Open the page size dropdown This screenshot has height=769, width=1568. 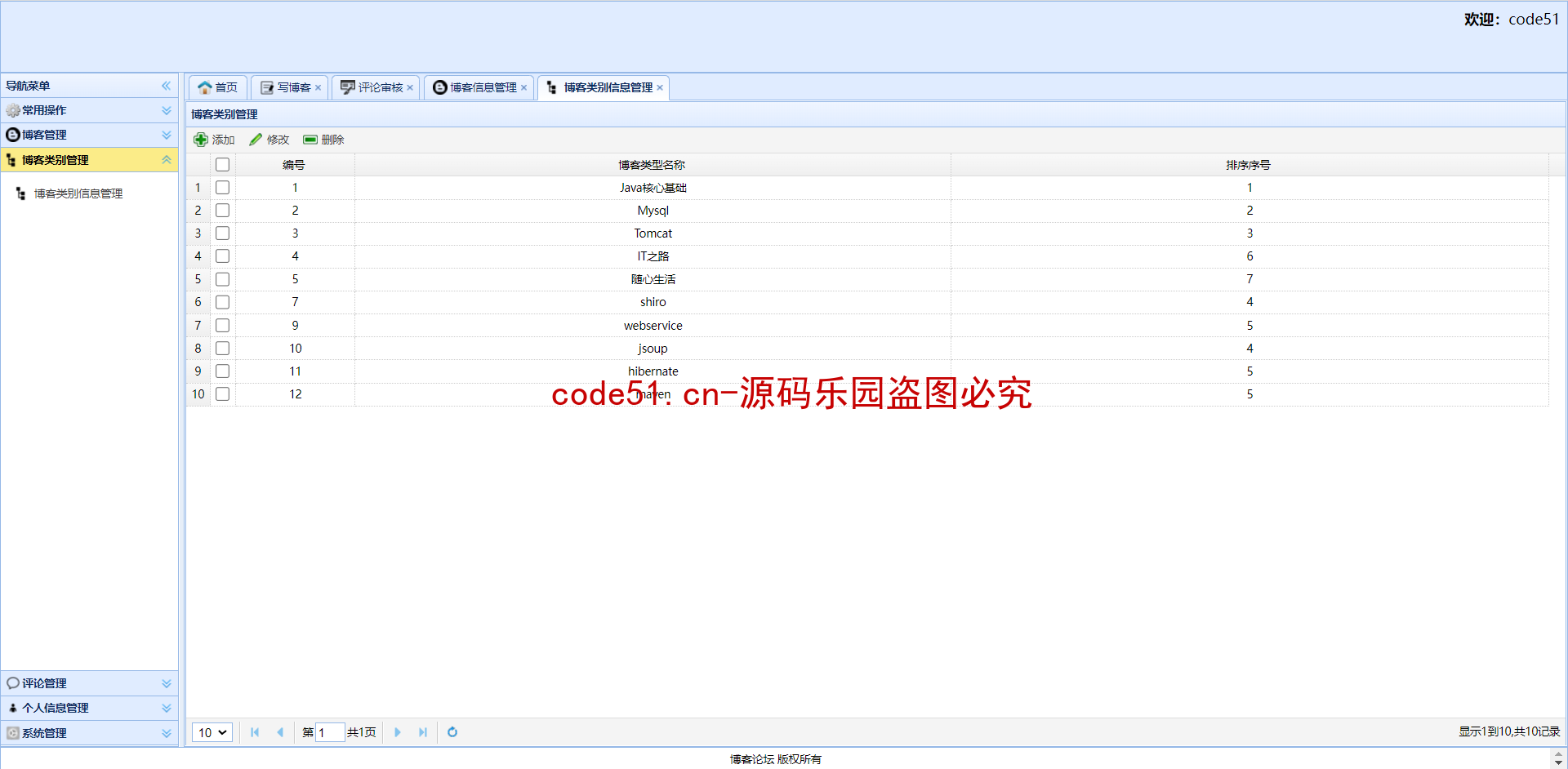coord(212,732)
